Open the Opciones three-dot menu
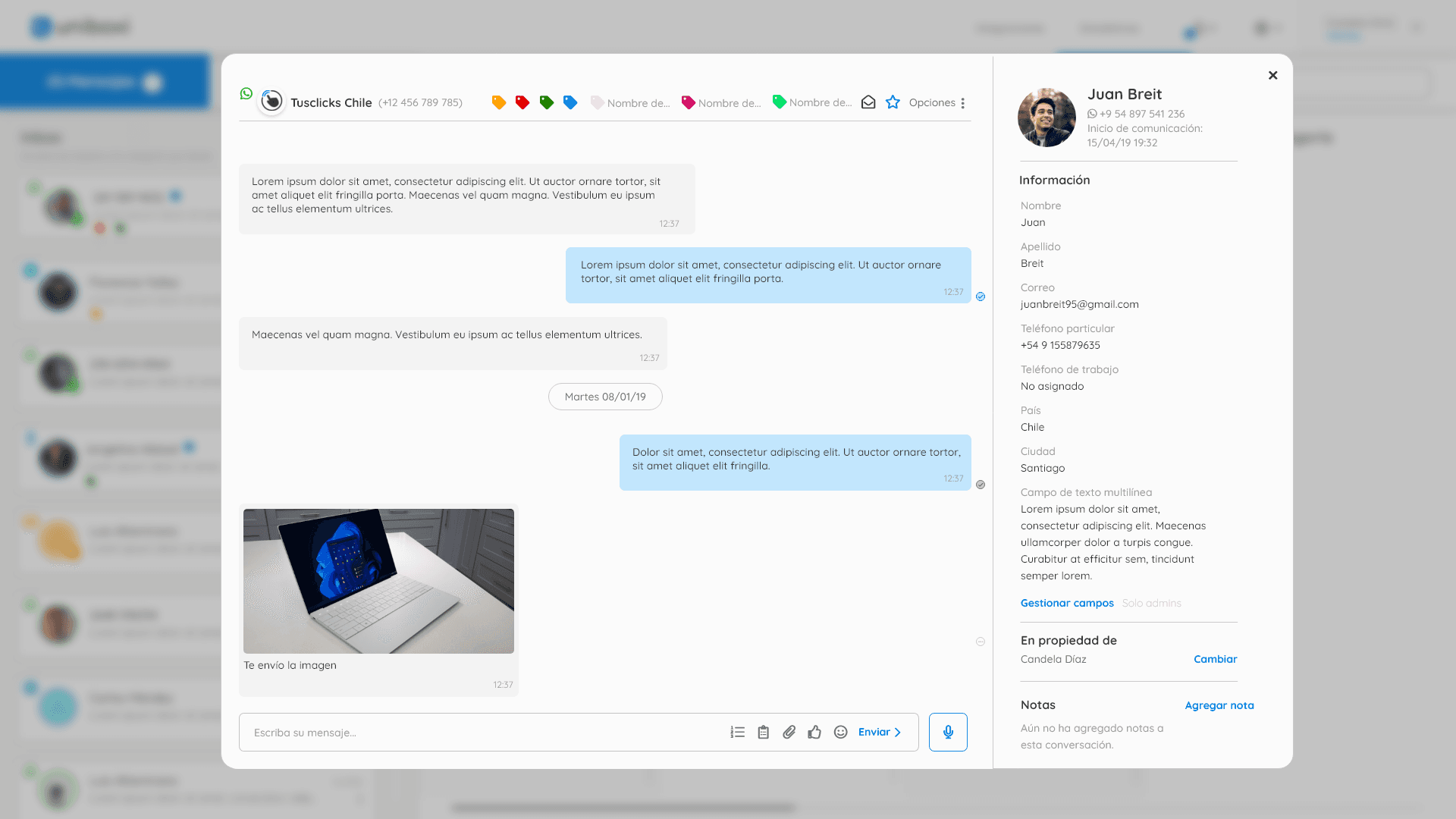 pyautogui.click(x=962, y=103)
